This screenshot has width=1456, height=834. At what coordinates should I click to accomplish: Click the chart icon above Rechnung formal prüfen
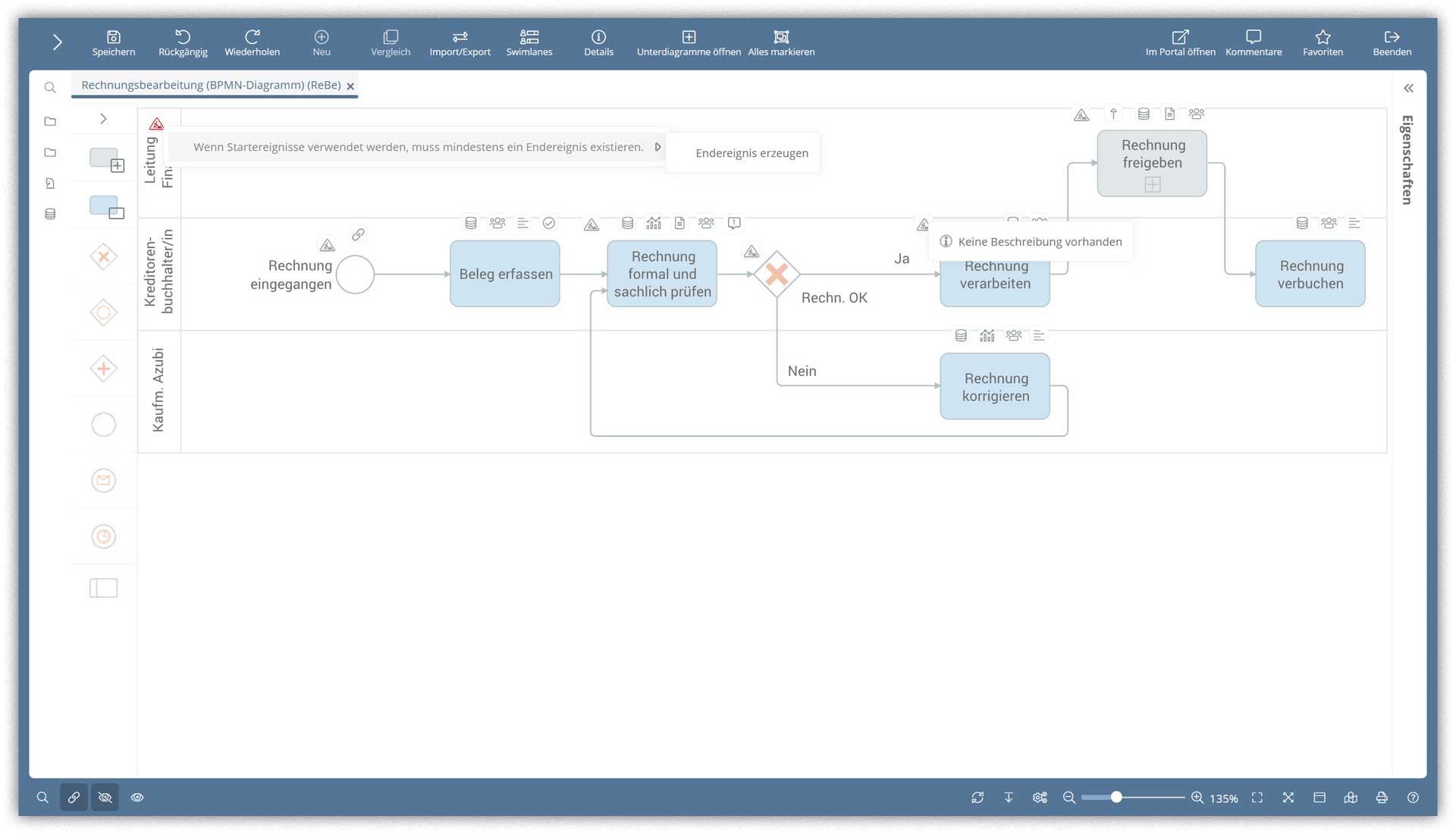(654, 223)
